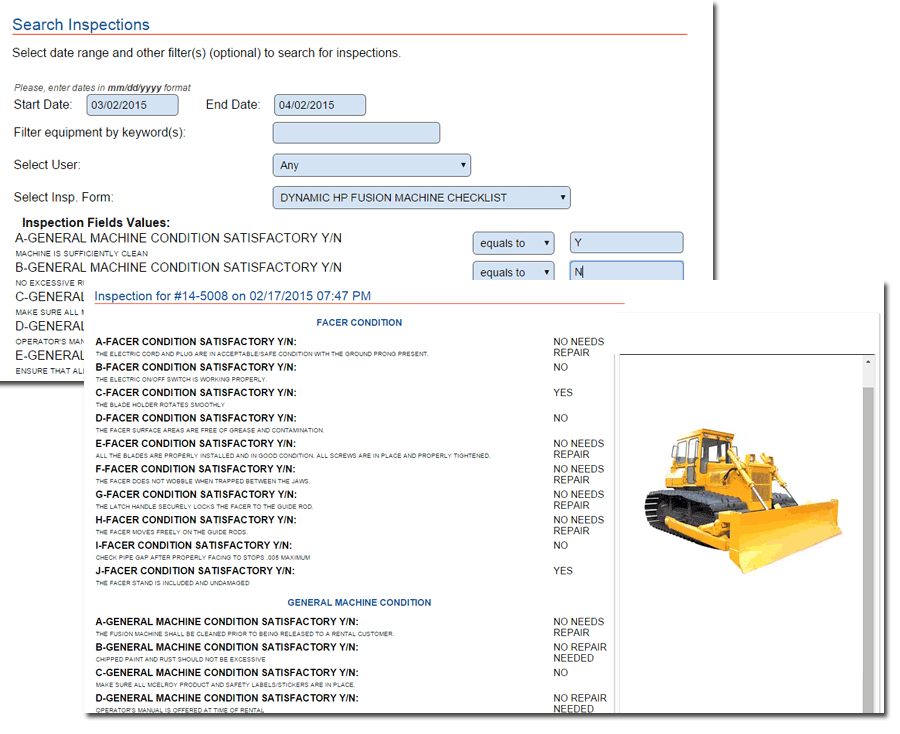Open the DYNAMIC HP FUSION MACHINE CHECKLIST dropdown

421,197
